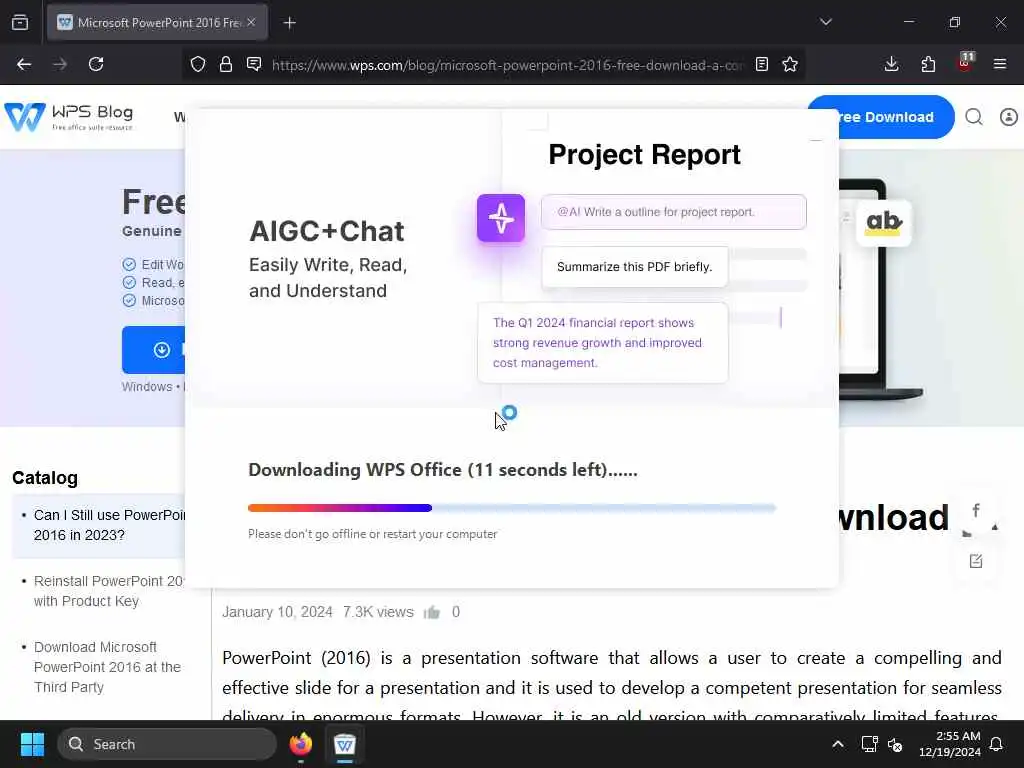Open the Windows Start menu
Viewport: 1024px width, 768px height.
tap(32, 744)
